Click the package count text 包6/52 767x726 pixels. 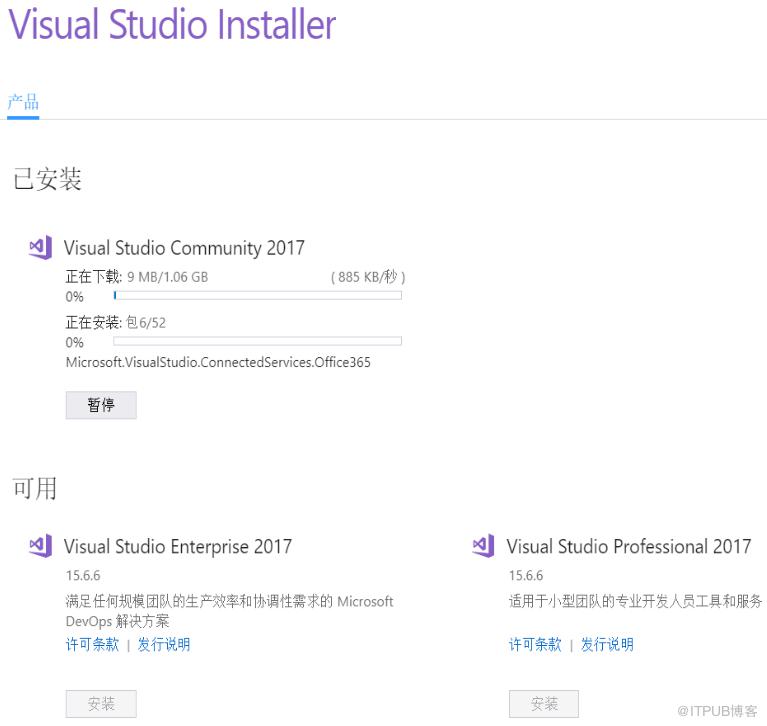click(x=146, y=322)
